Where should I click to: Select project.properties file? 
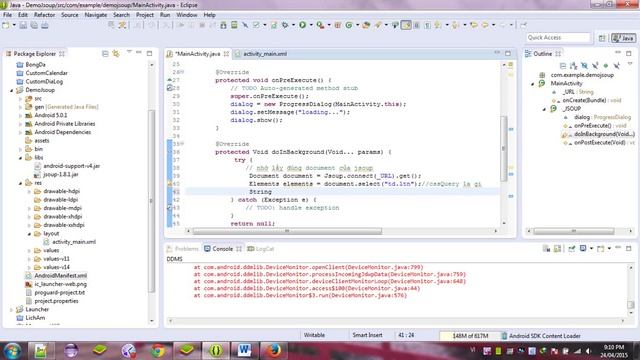56,301
